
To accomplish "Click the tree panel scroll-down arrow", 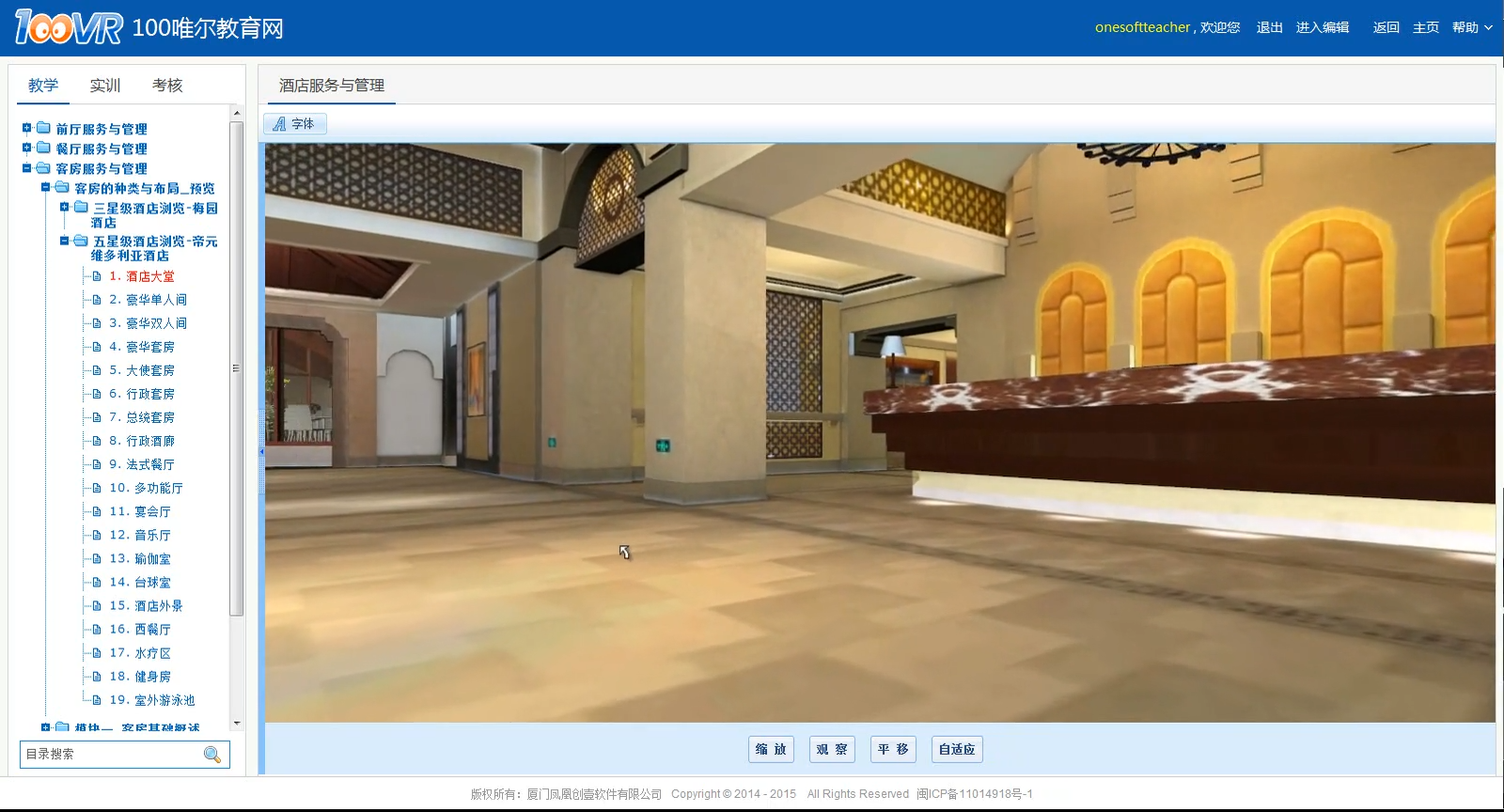I will [x=237, y=723].
